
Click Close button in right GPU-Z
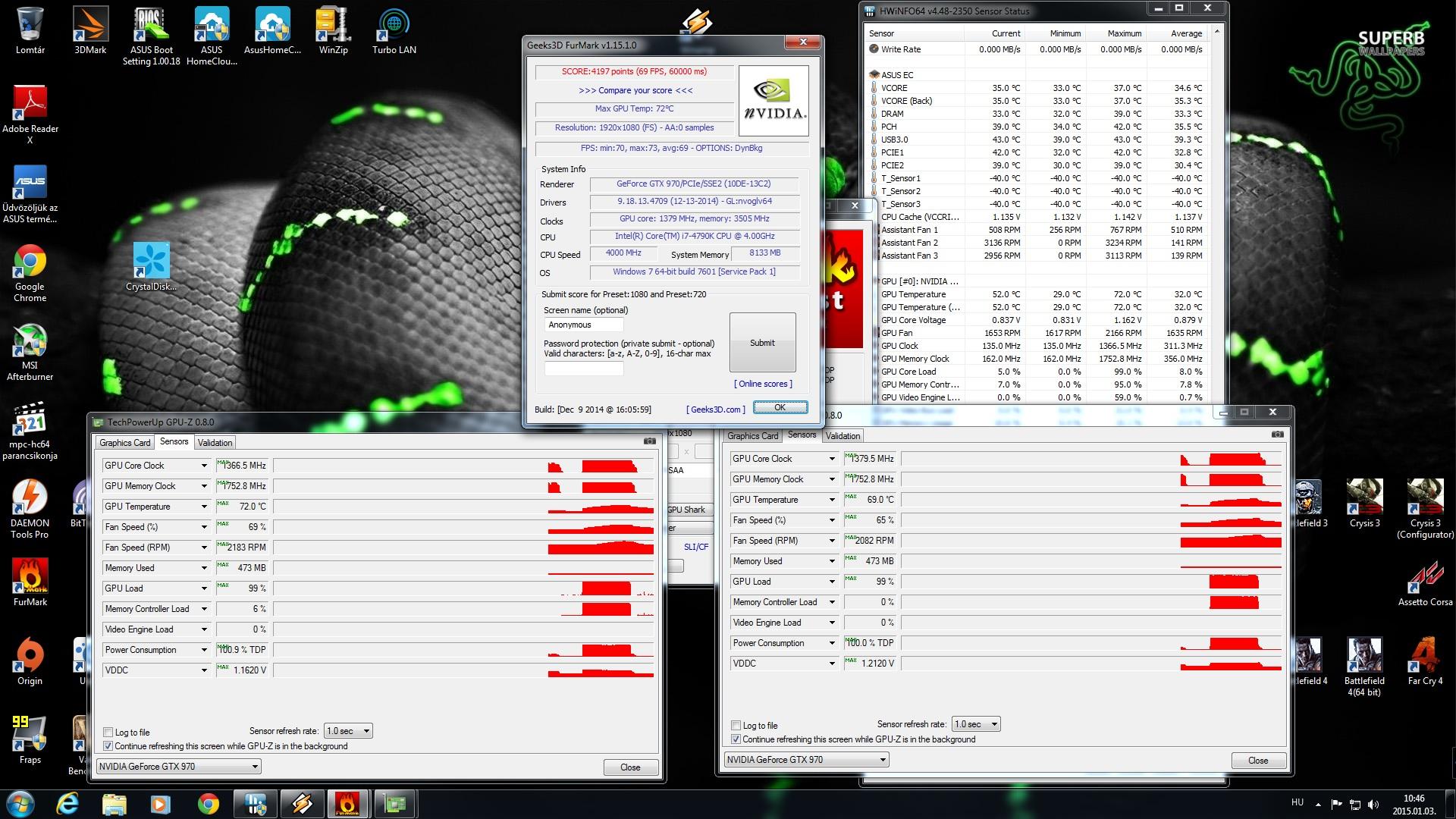(1258, 761)
